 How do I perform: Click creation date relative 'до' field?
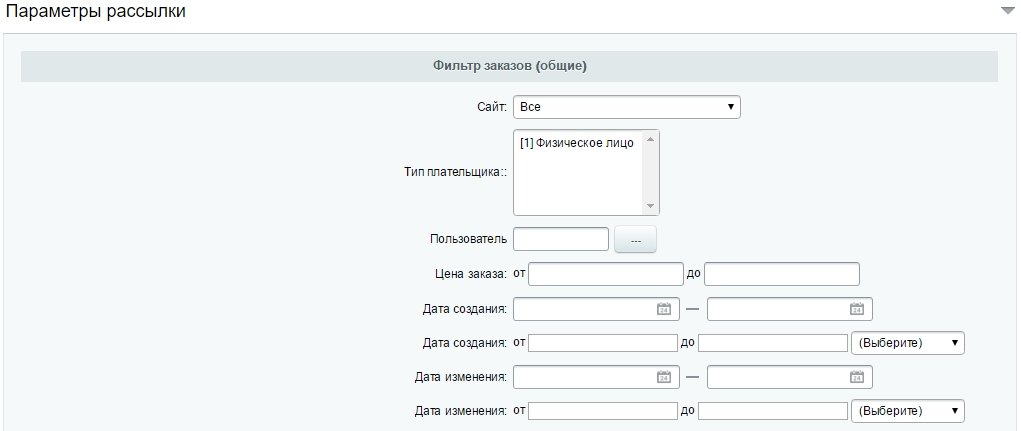point(772,343)
